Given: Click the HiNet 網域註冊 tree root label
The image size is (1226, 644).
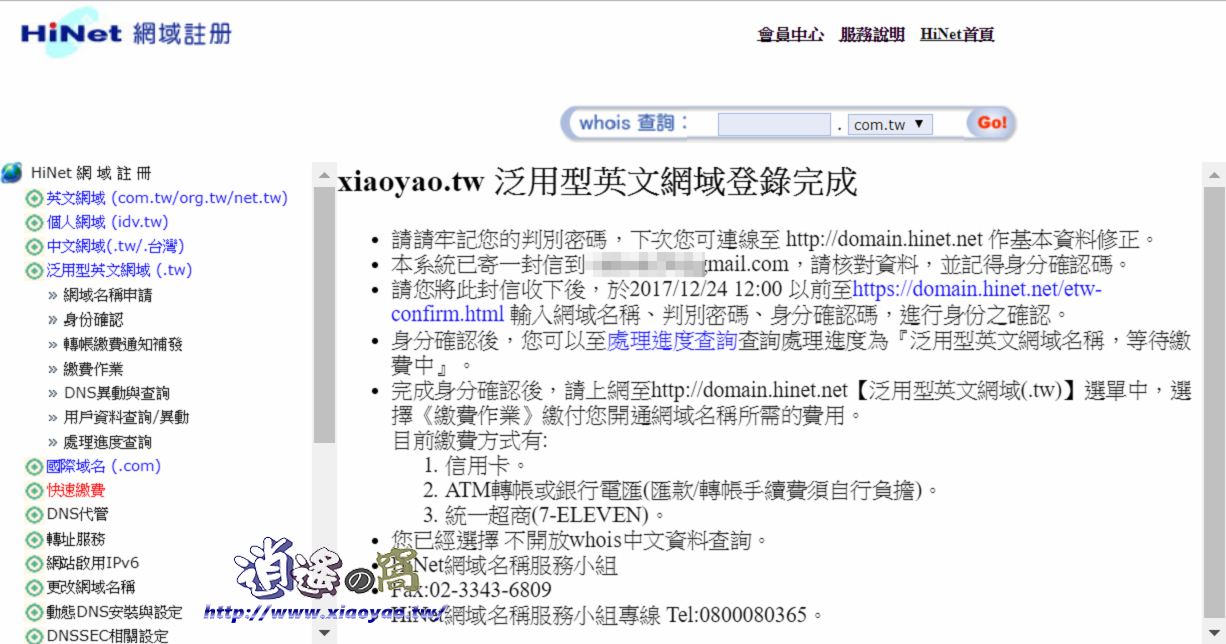Looking at the screenshot, I should [x=91, y=173].
